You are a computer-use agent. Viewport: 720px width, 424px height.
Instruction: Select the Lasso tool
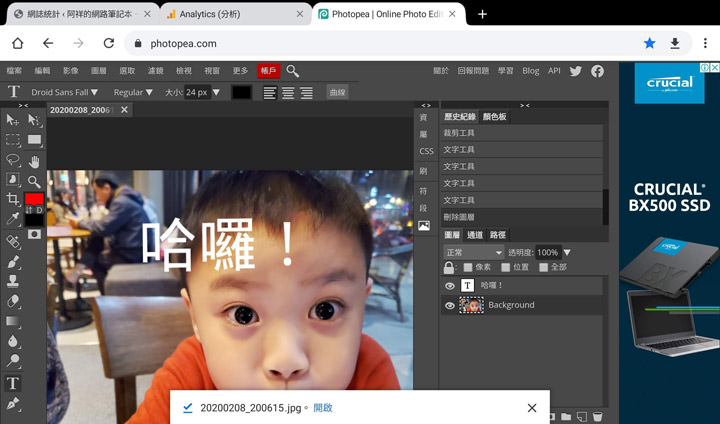tap(12, 160)
